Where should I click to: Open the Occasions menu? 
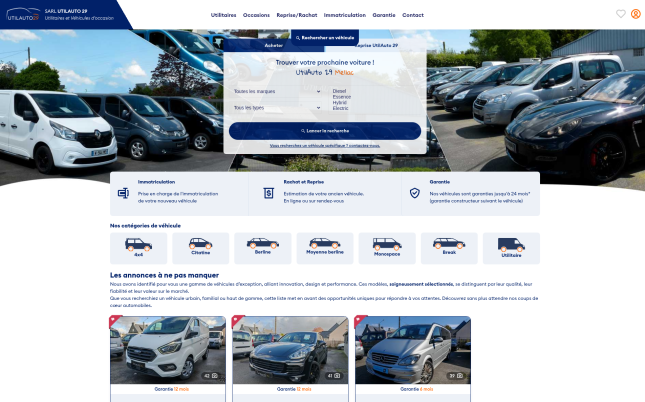[x=256, y=15]
